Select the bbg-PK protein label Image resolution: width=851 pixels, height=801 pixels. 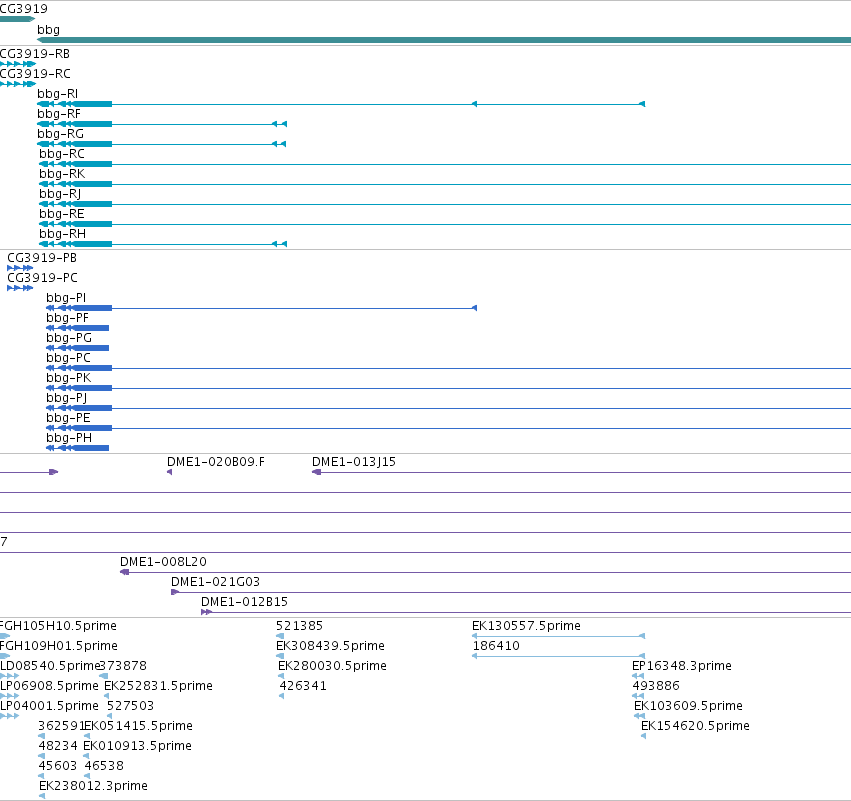tap(68, 378)
